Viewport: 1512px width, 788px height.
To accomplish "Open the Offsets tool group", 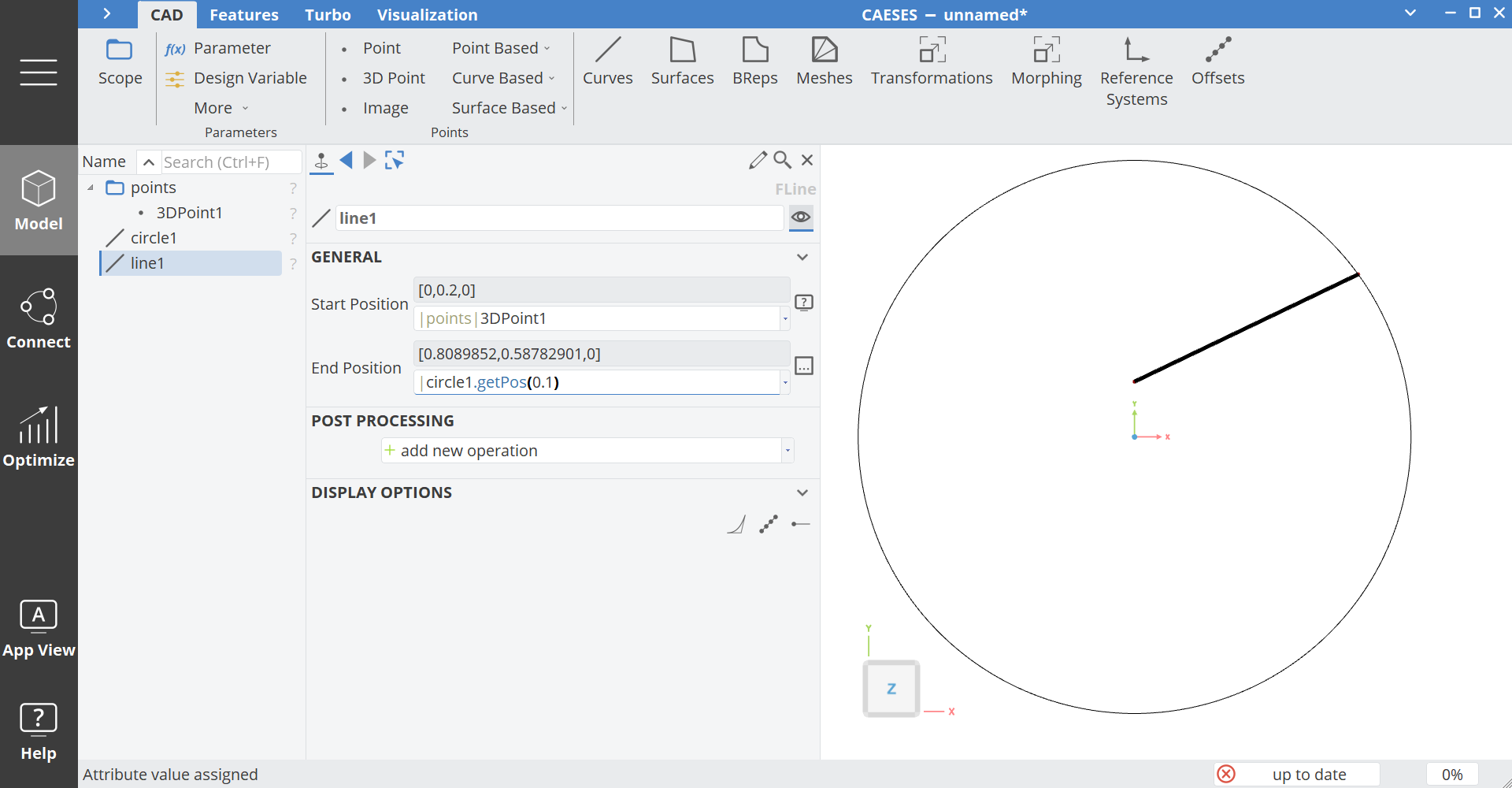I will (1217, 62).
